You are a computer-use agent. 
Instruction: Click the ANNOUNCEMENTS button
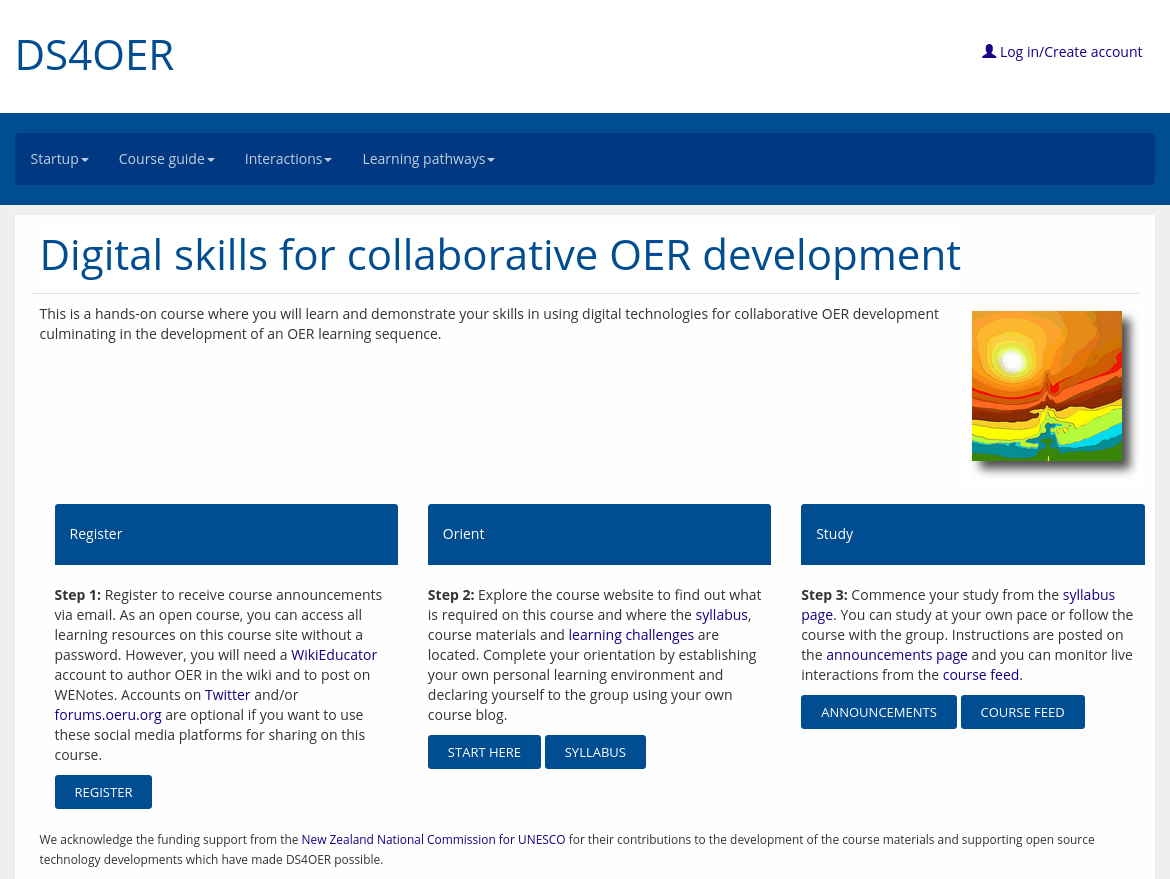click(x=879, y=712)
